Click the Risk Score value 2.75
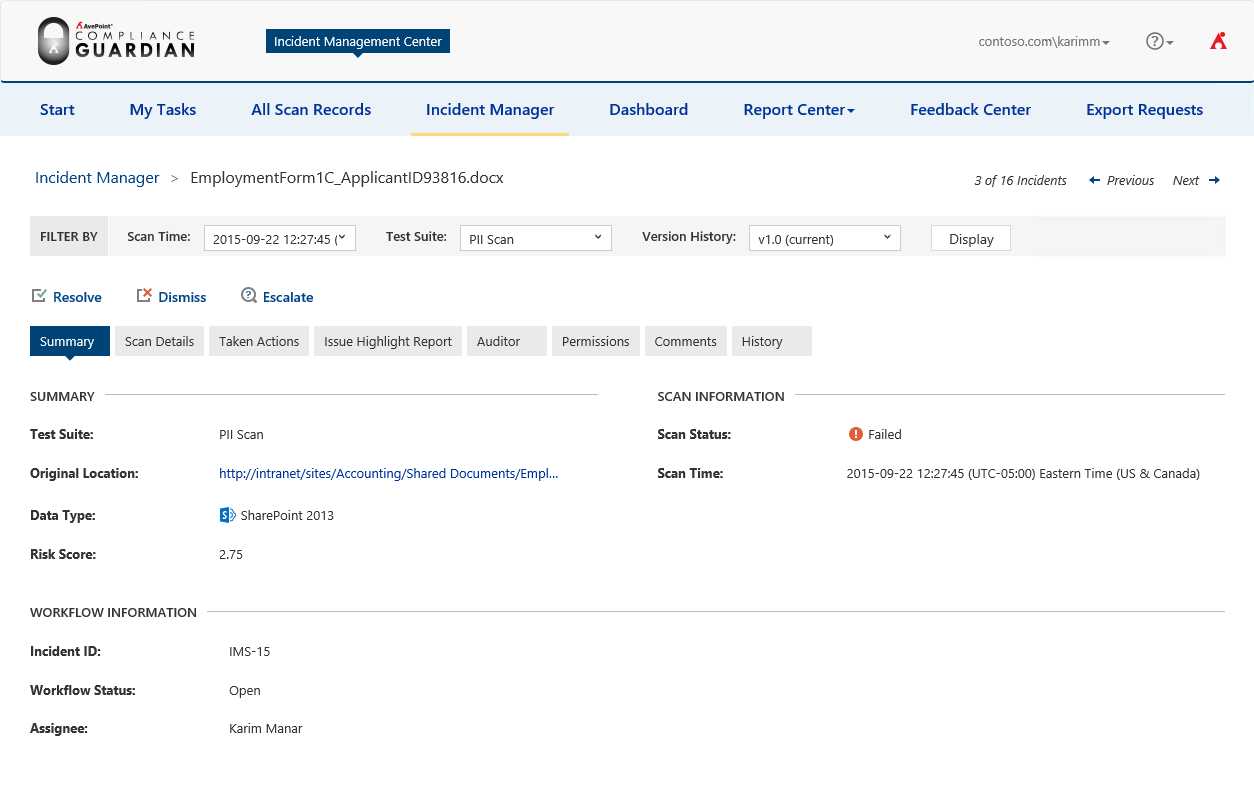Screen dimensions: 1254x796 (231, 554)
